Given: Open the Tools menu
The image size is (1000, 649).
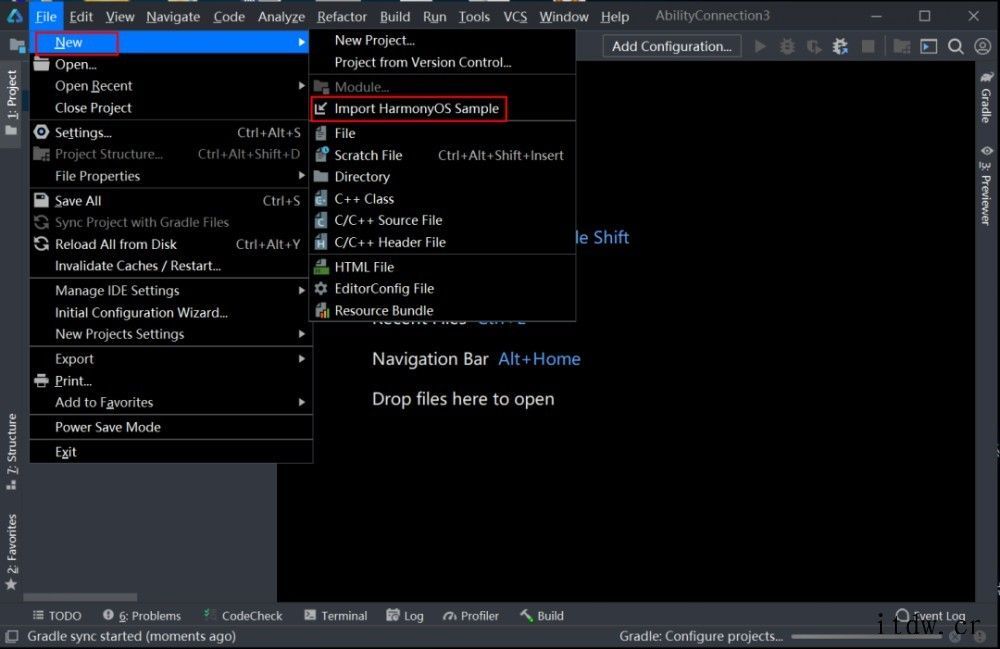Looking at the screenshot, I should (474, 17).
